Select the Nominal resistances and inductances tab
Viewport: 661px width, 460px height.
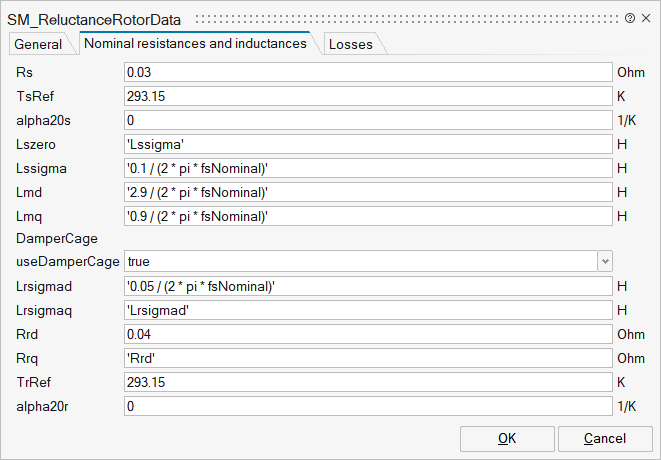(195, 44)
